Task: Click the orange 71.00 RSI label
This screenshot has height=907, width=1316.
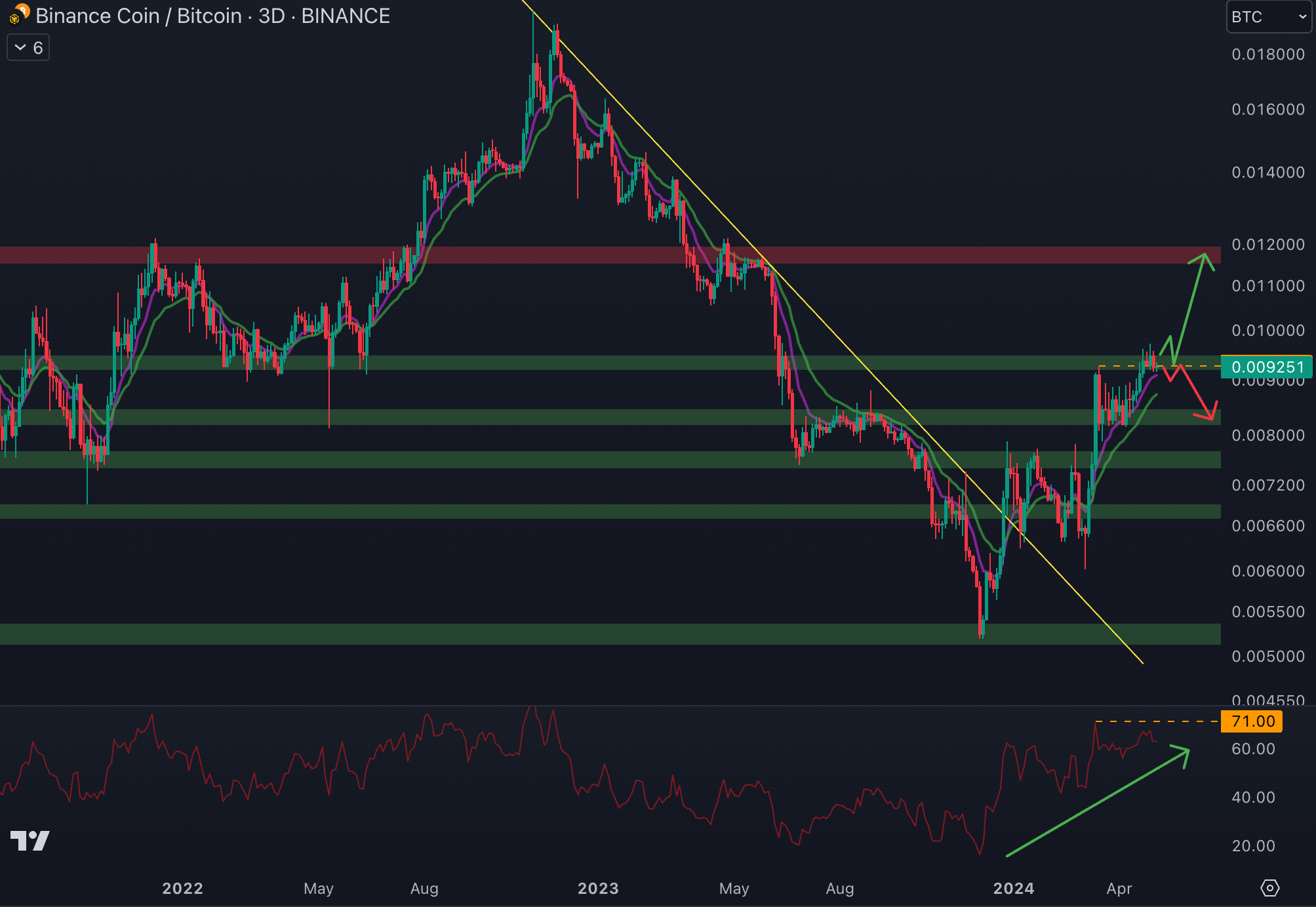Action: pos(1252,721)
